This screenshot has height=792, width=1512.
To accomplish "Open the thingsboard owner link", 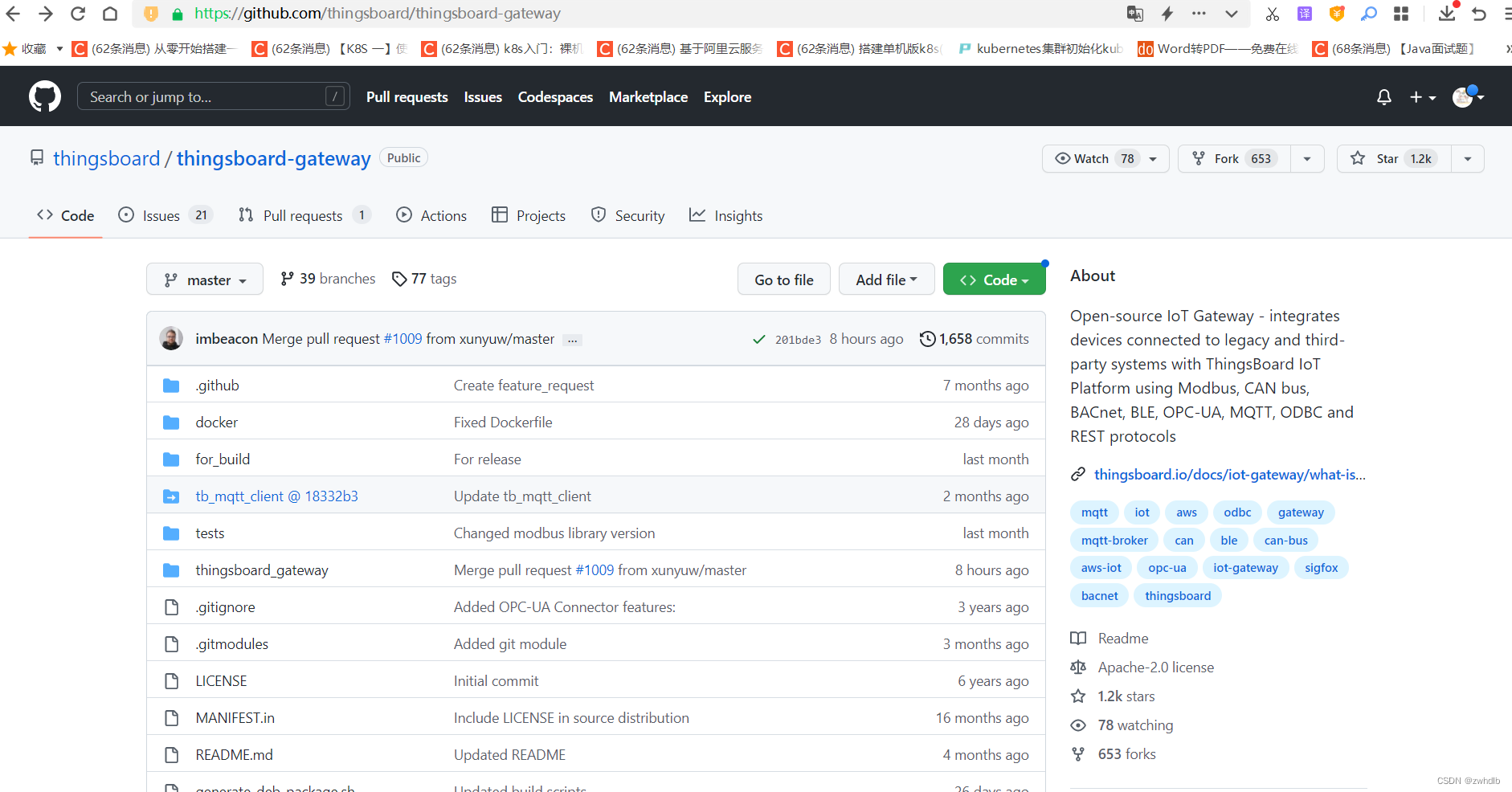I will click(x=107, y=158).
